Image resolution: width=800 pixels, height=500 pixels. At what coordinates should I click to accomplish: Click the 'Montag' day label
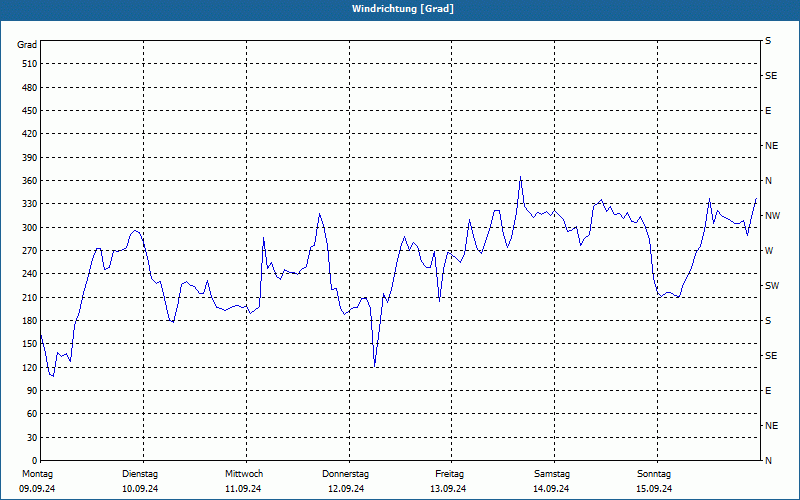(37, 474)
